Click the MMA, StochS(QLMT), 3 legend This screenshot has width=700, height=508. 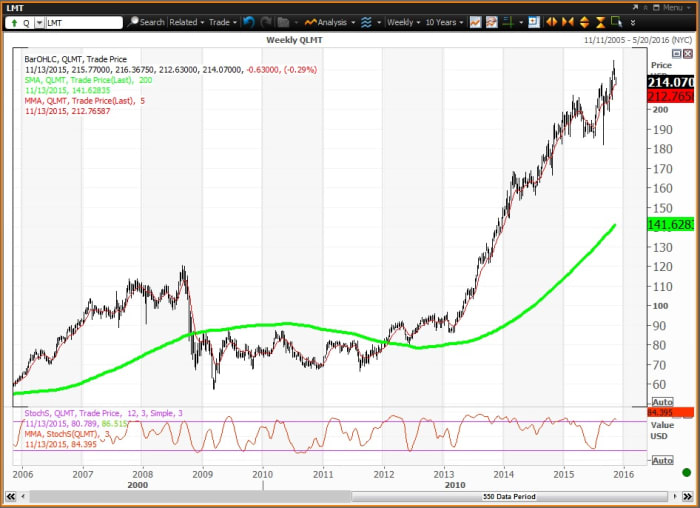pos(67,433)
